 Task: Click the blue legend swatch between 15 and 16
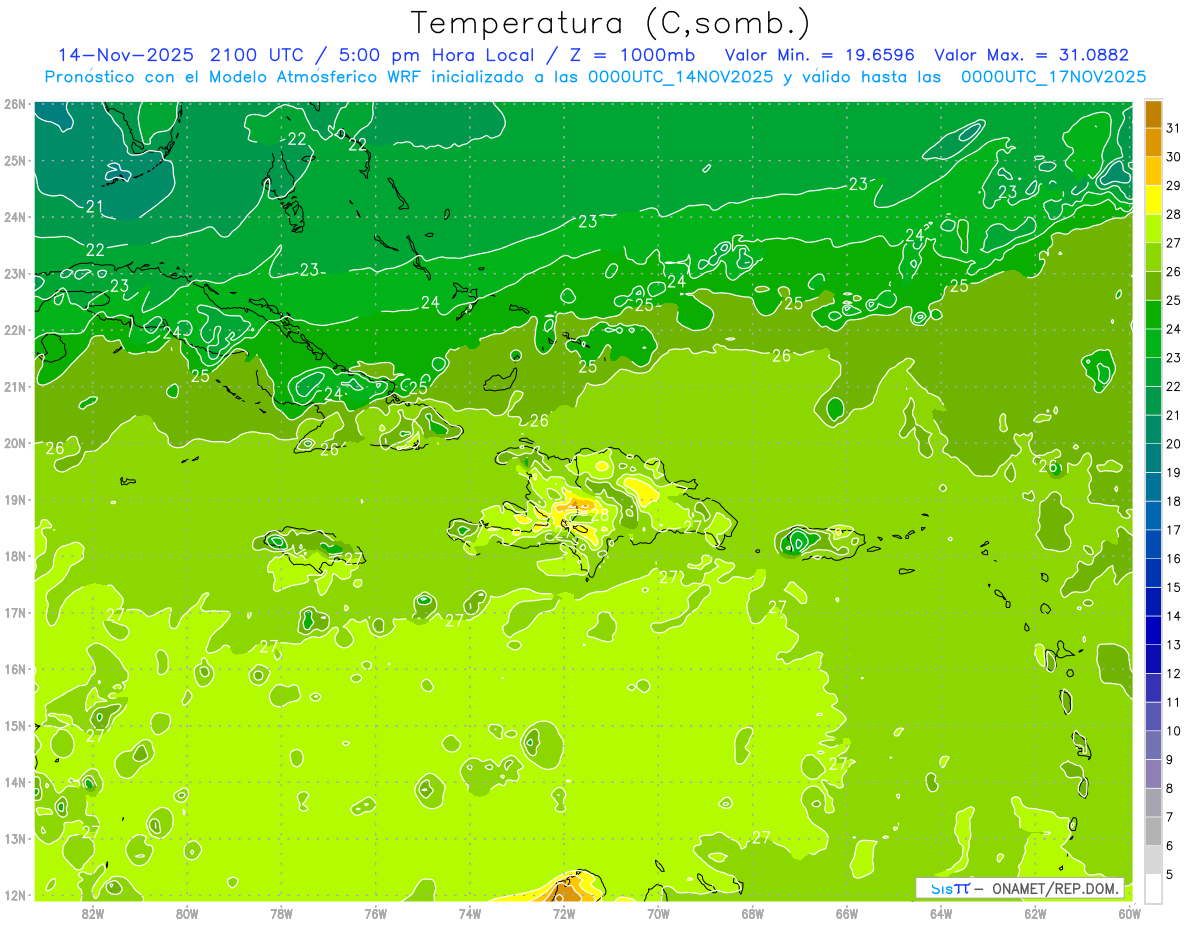pyautogui.click(x=1153, y=572)
